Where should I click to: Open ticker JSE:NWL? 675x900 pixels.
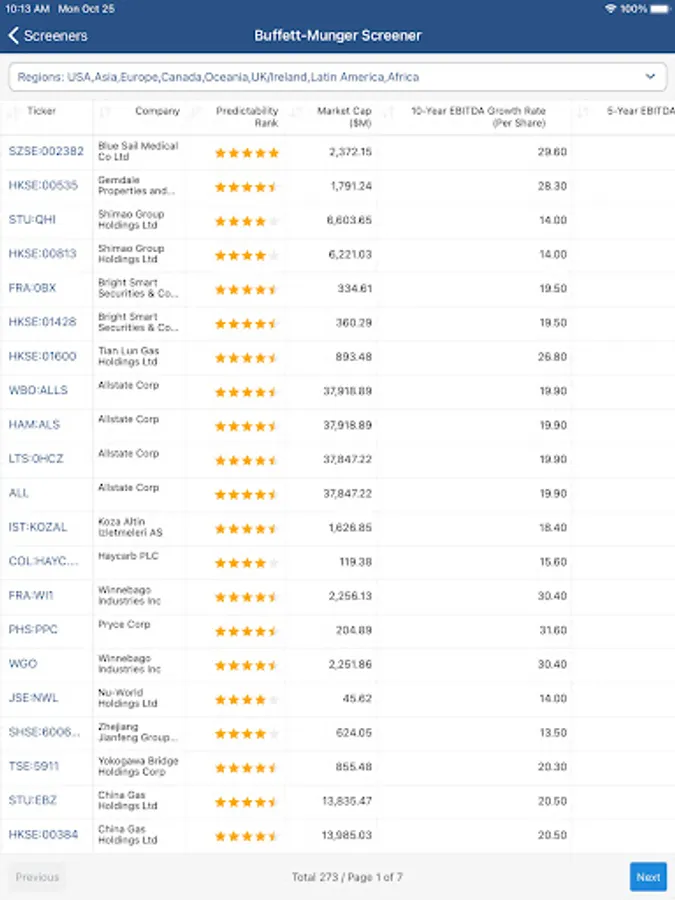pyautogui.click(x=33, y=698)
